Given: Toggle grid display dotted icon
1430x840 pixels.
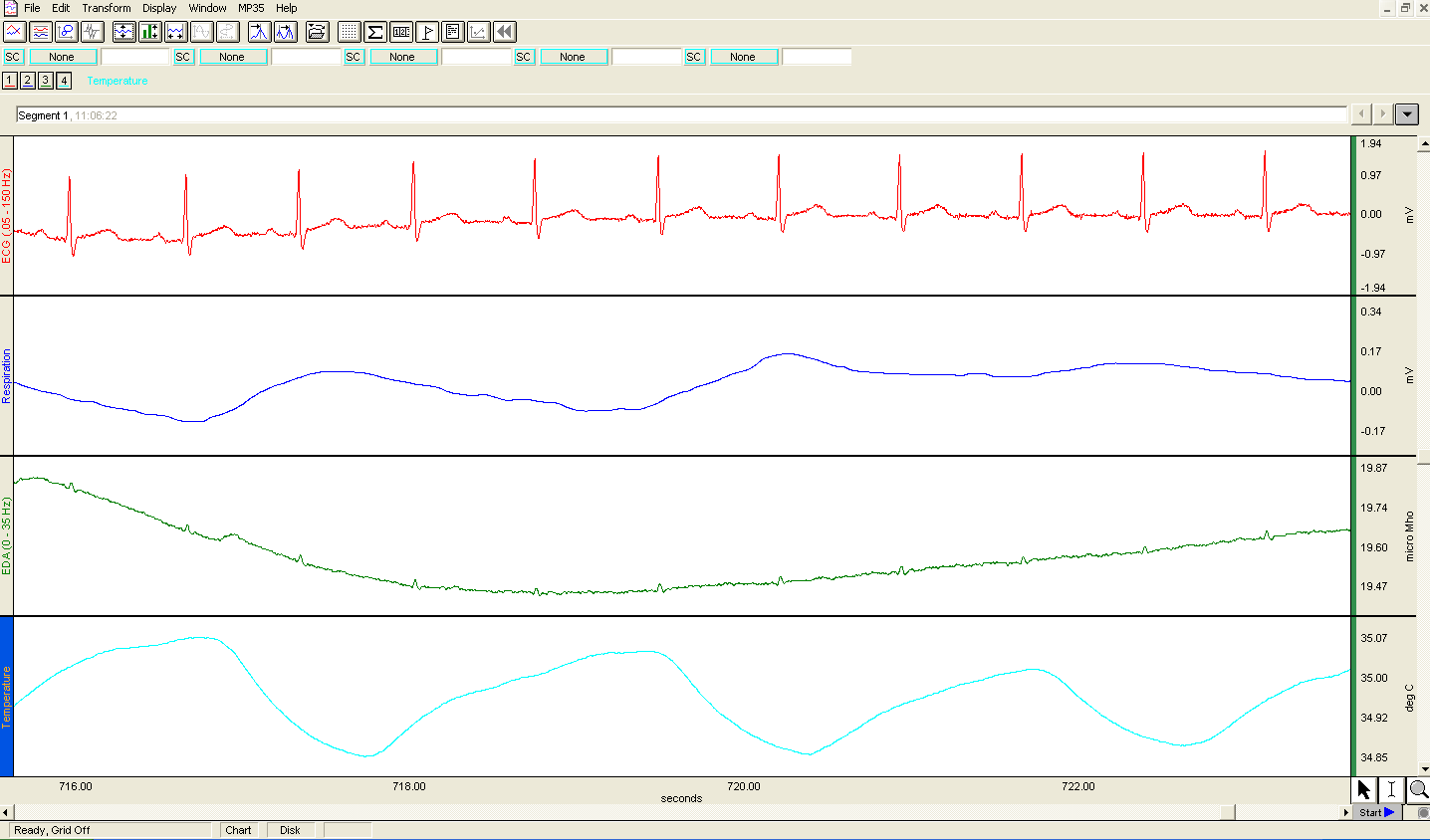Looking at the screenshot, I should (349, 32).
